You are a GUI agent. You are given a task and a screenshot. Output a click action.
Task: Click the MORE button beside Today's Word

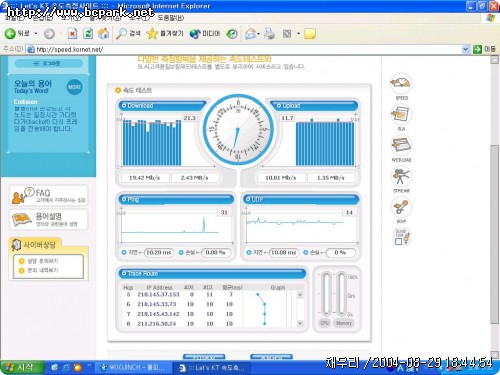74,87
